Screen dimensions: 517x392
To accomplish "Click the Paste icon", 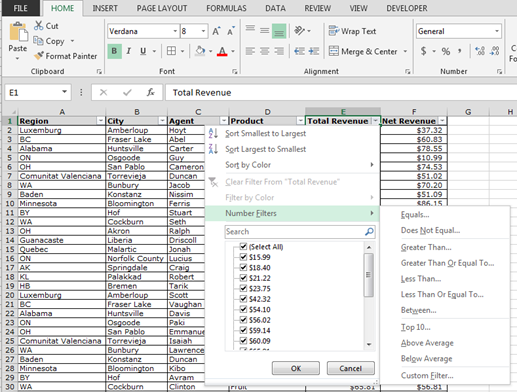I will pos(18,32).
